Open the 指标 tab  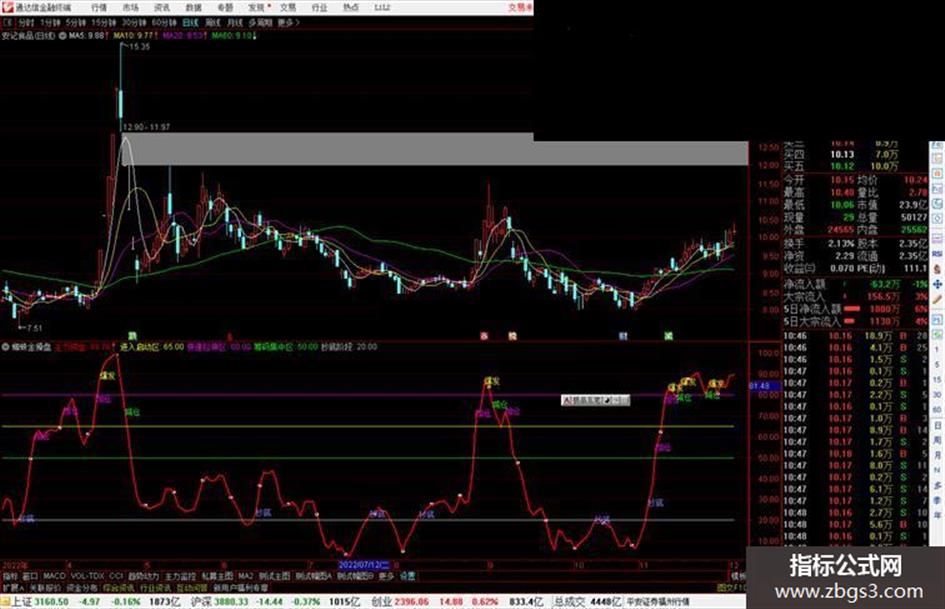pyautogui.click(x=10, y=576)
